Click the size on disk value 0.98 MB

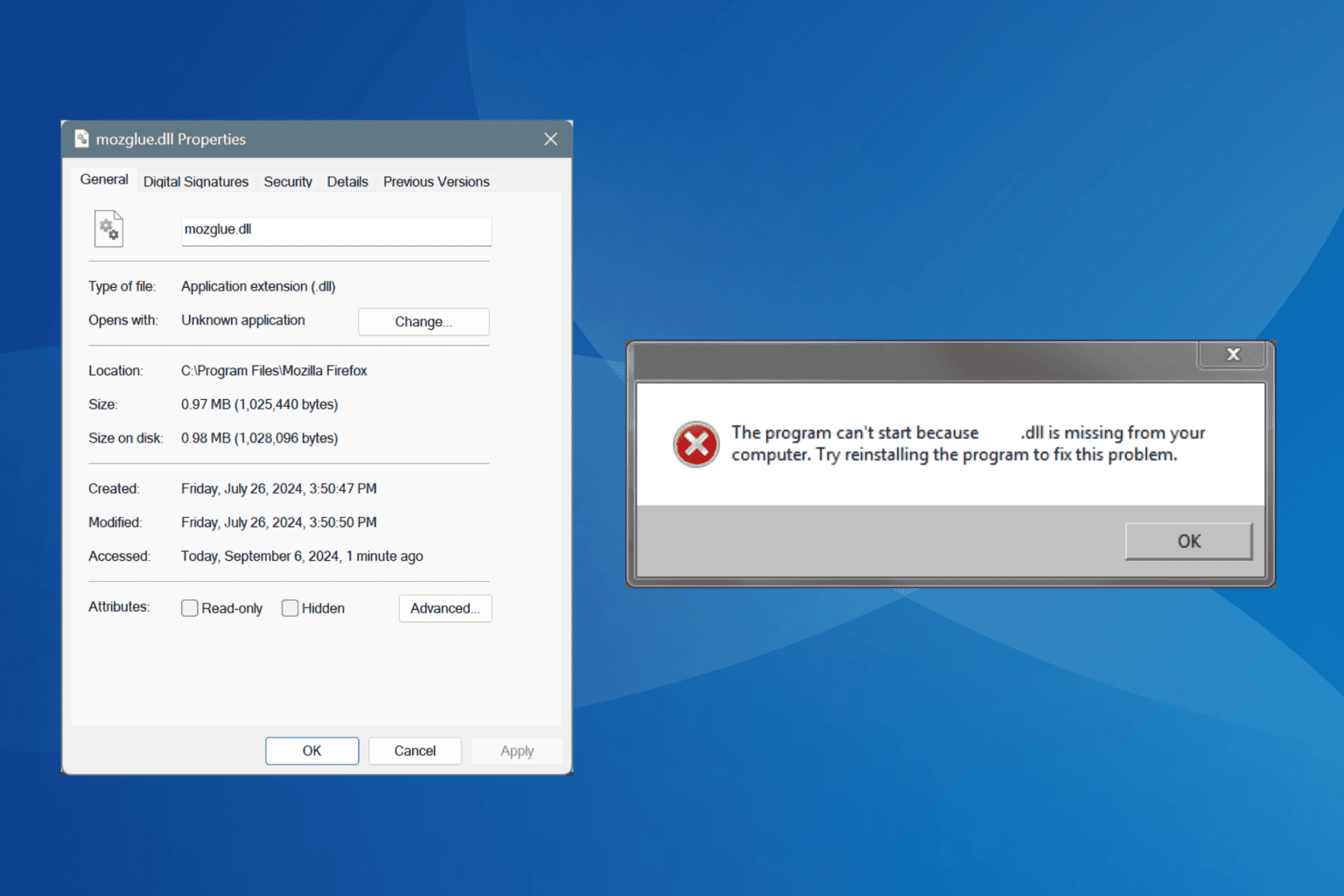point(260,438)
